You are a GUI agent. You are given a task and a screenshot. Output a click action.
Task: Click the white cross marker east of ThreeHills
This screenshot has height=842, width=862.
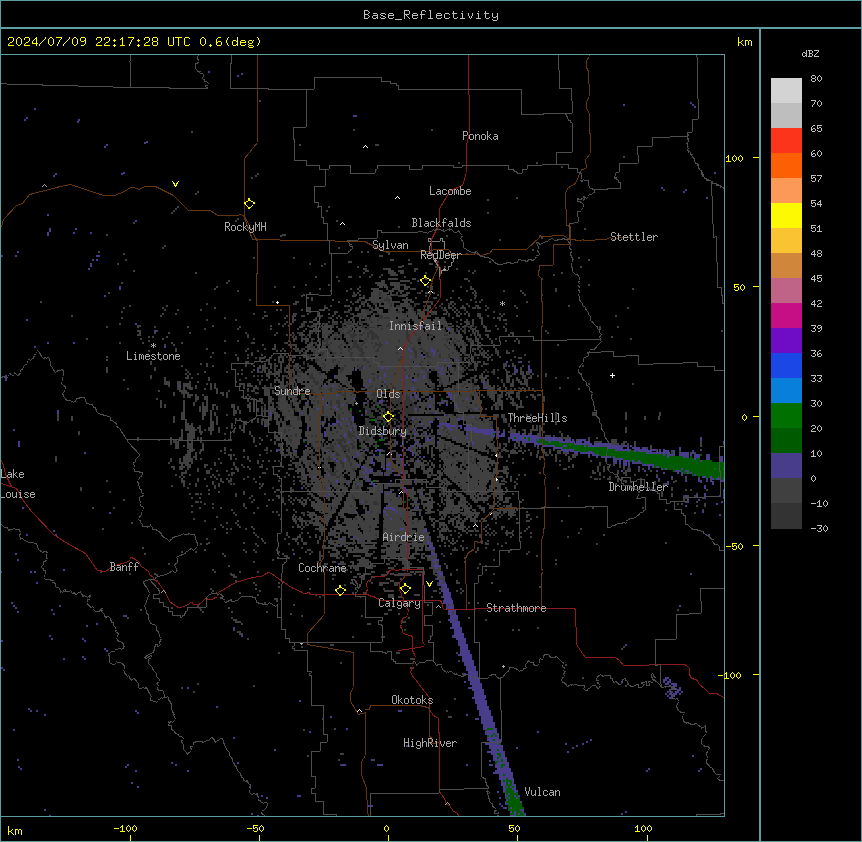point(612,375)
